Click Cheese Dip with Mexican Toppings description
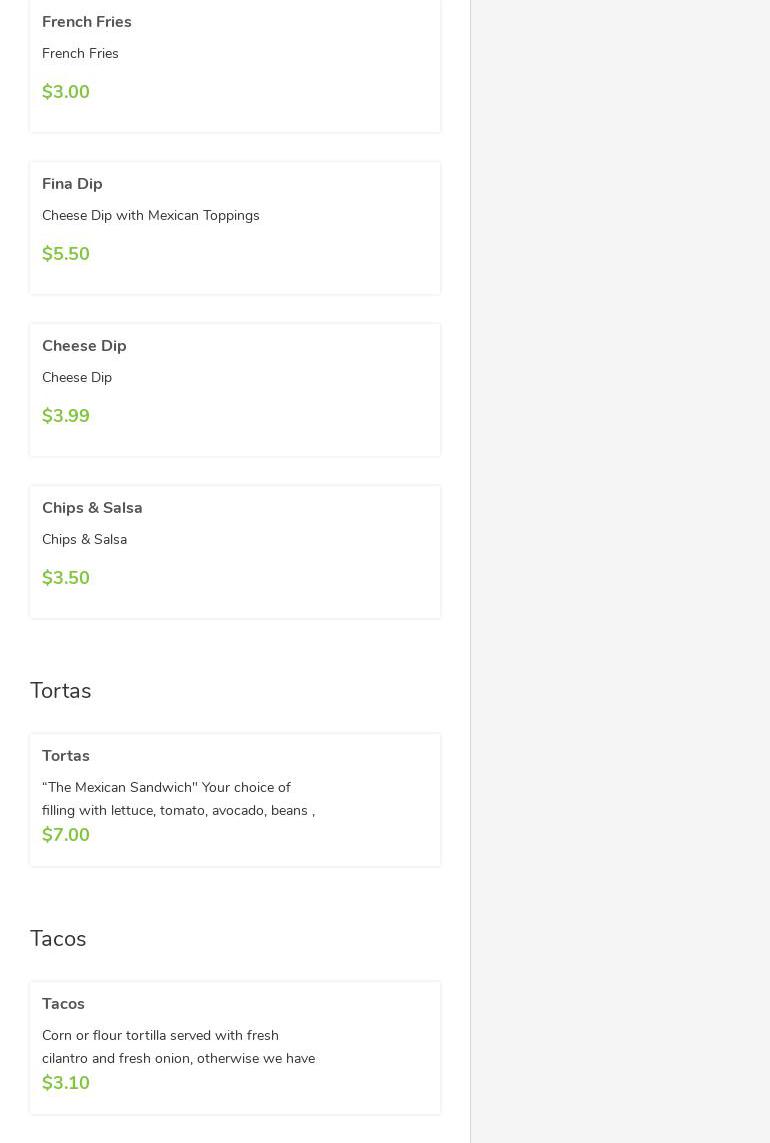The width and height of the screenshot is (770, 1143). [x=151, y=216]
